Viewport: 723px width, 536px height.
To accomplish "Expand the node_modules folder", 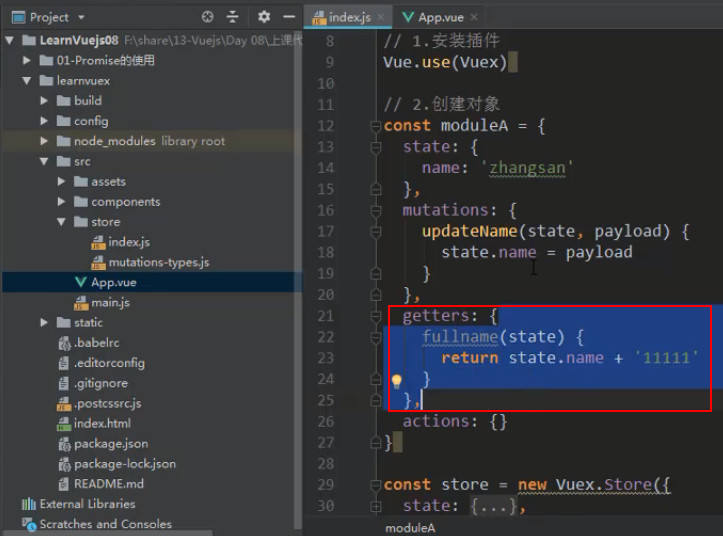I will point(44,141).
